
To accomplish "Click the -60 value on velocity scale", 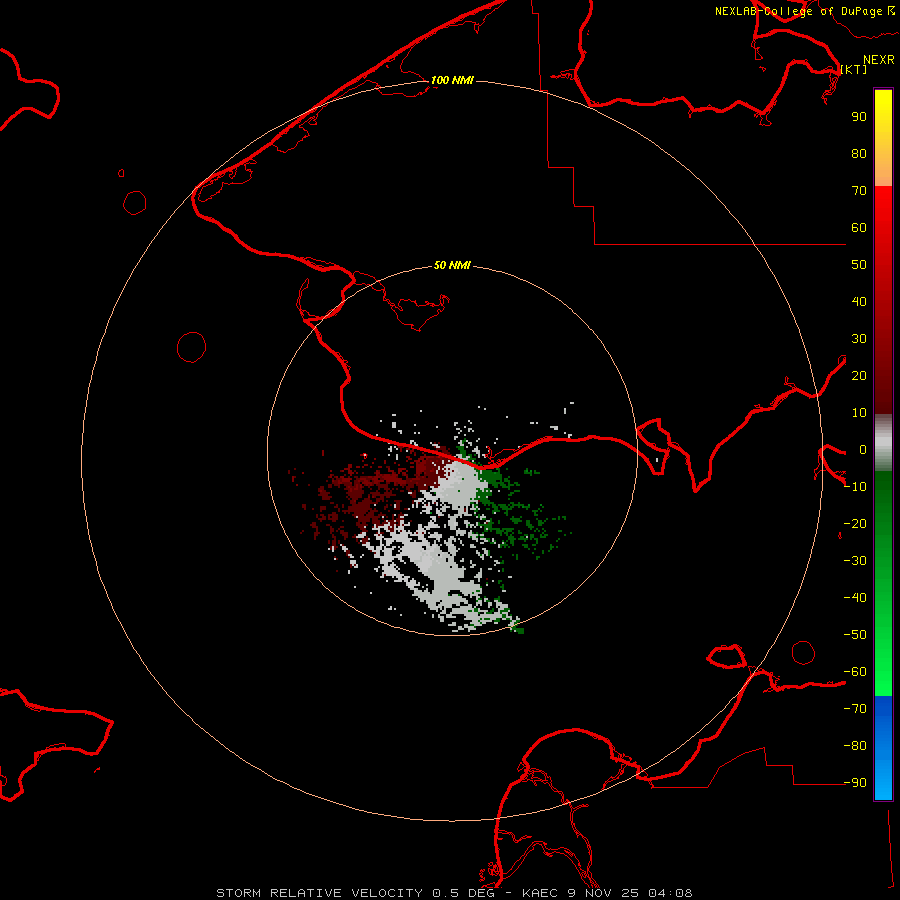I will click(855, 672).
